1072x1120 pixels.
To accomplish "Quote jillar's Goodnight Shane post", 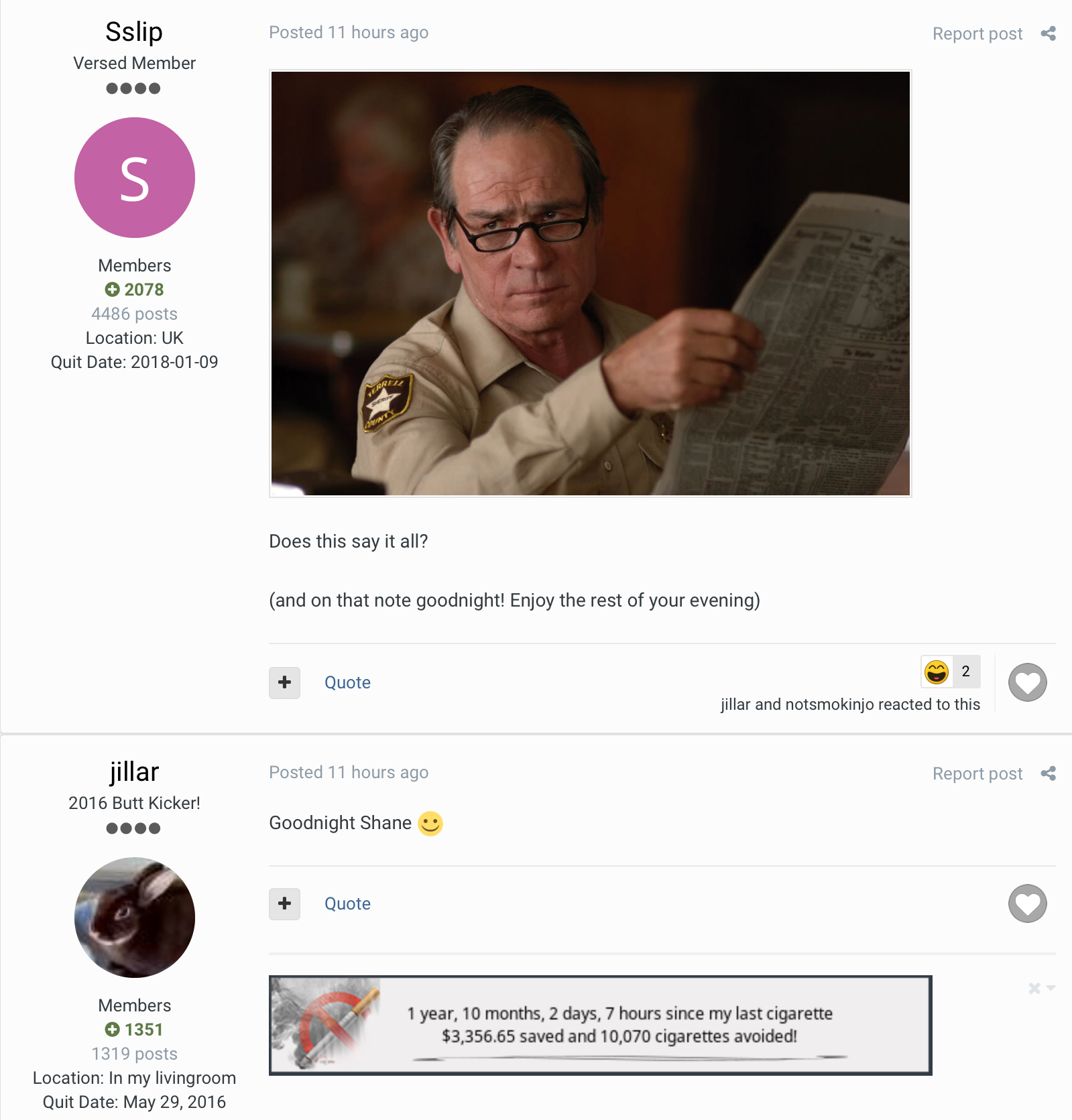I will click(347, 904).
